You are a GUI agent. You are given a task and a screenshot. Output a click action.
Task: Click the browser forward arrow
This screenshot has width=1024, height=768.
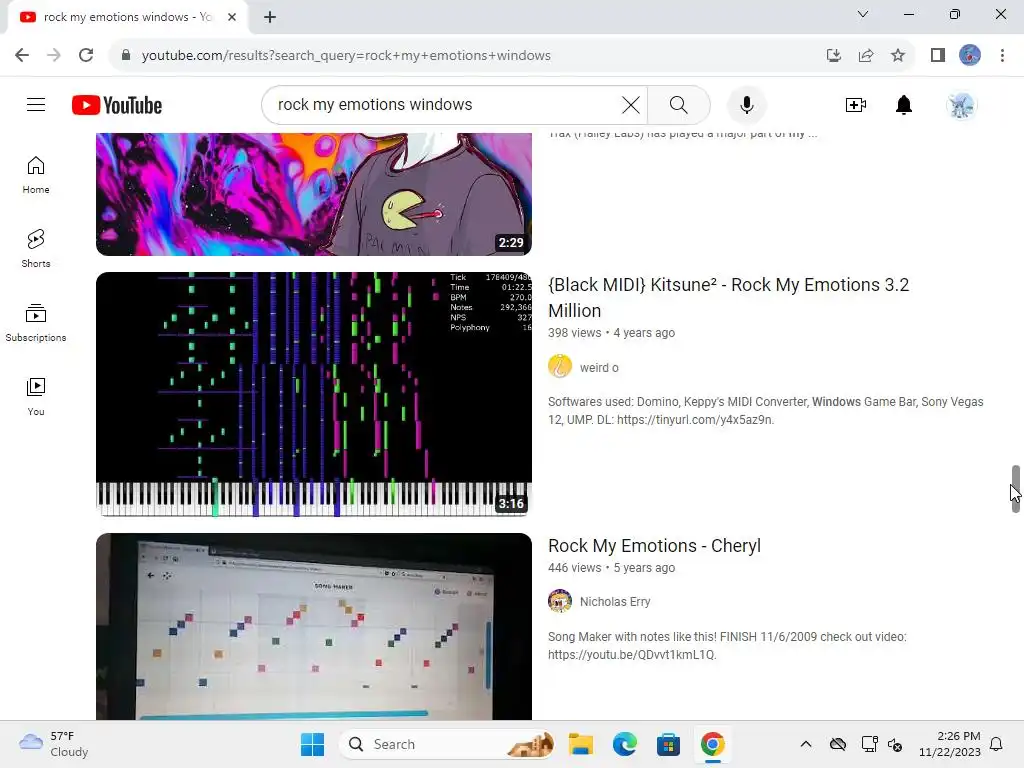pos(54,55)
